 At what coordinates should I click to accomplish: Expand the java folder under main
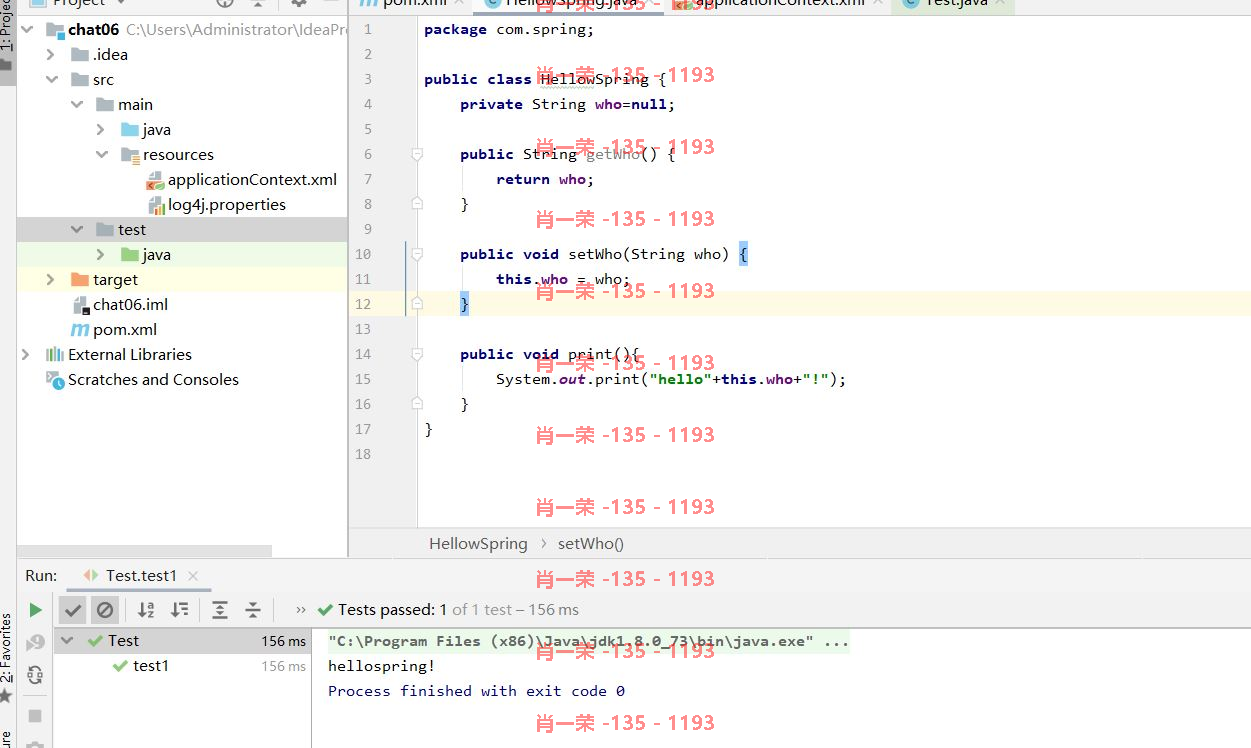point(101,130)
